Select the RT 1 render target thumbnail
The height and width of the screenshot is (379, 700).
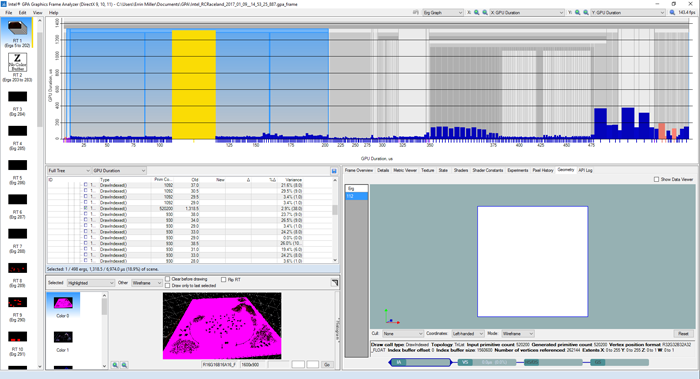pos(17,29)
